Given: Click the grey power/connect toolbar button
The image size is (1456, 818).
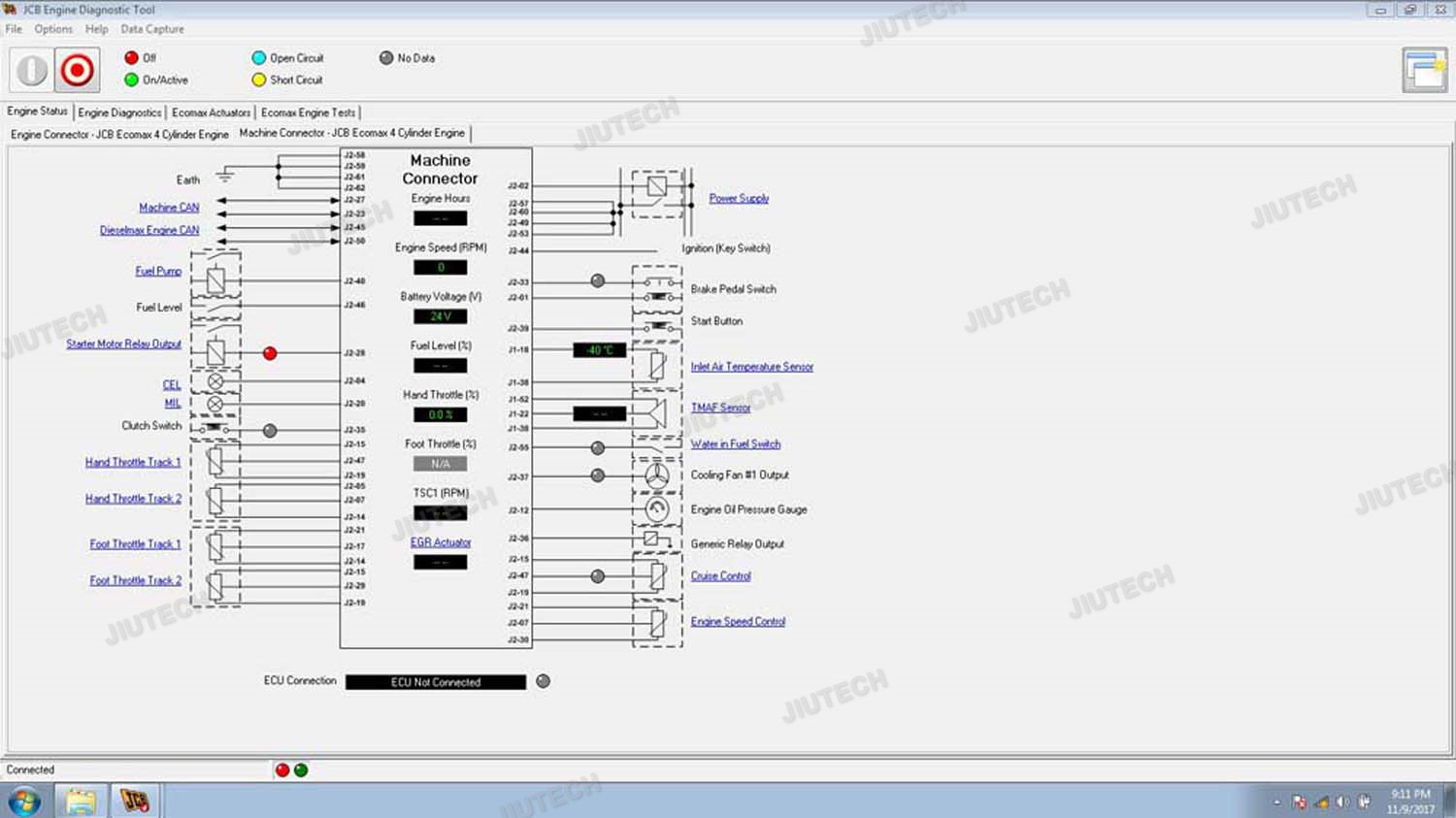Looking at the screenshot, I should pyautogui.click(x=32, y=71).
